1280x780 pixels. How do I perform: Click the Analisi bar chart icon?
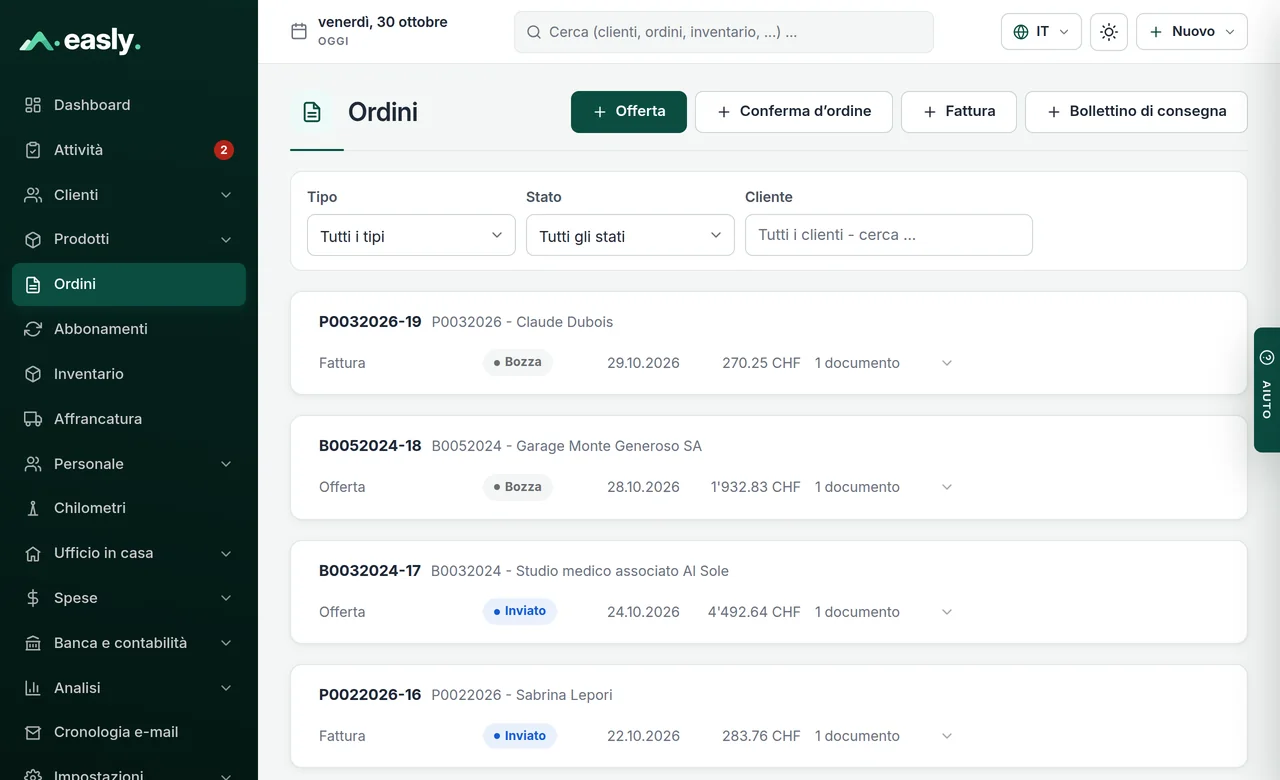point(33,688)
